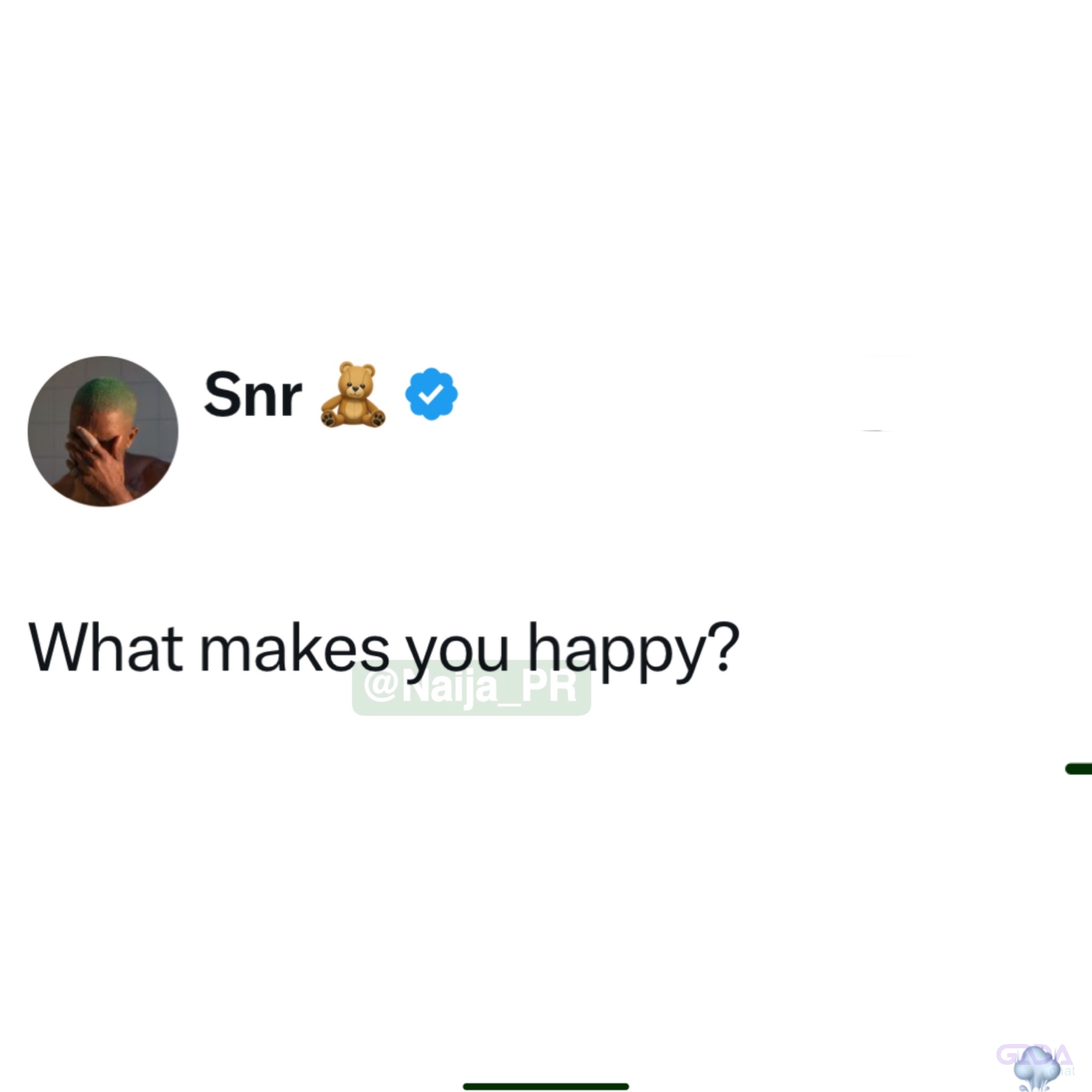Click the word "happy?" in the tweet
The height and width of the screenshot is (1092, 1092).
point(633,652)
